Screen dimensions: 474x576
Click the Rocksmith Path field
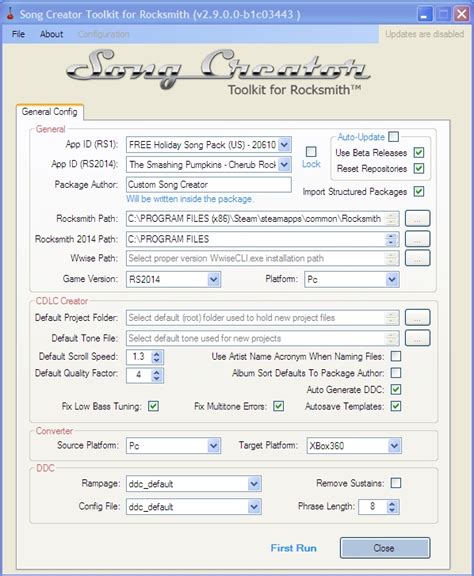pos(262,219)
